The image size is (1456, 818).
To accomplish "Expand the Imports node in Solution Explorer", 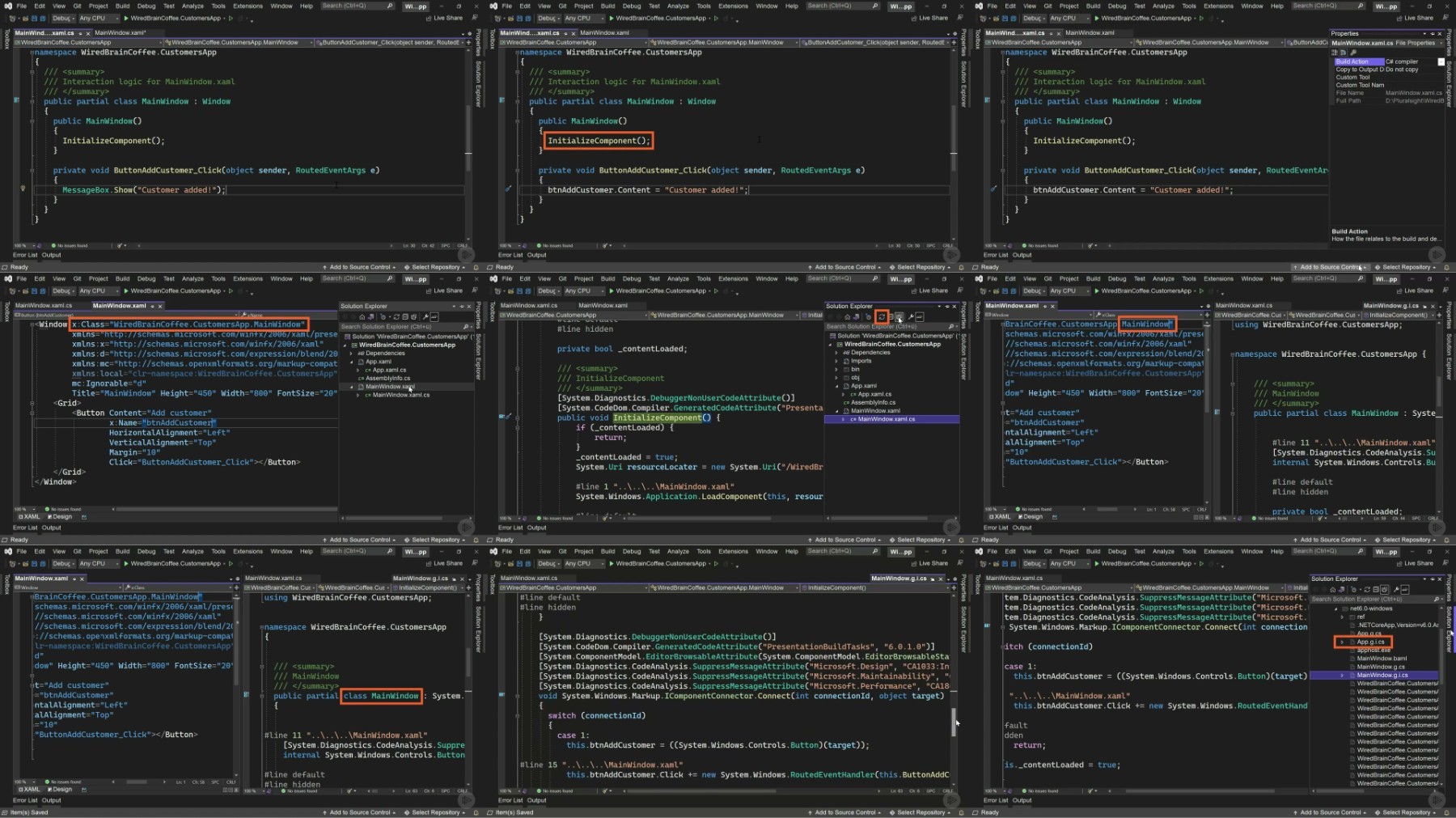I will pyautogui.click(x=837, y=361).
